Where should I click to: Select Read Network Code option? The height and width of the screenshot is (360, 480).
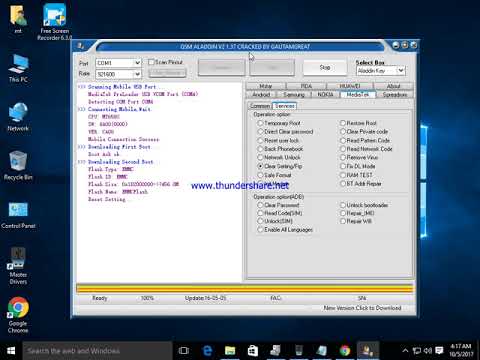[x=343, y=149]
